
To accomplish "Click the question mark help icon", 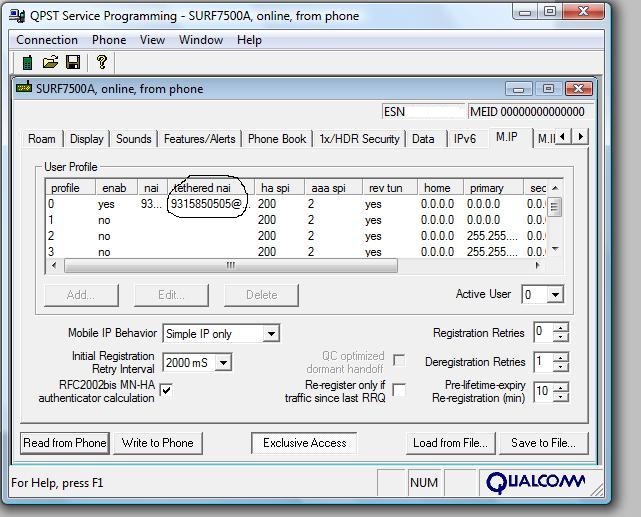I will pyautogui.click(x=101, y=62).
